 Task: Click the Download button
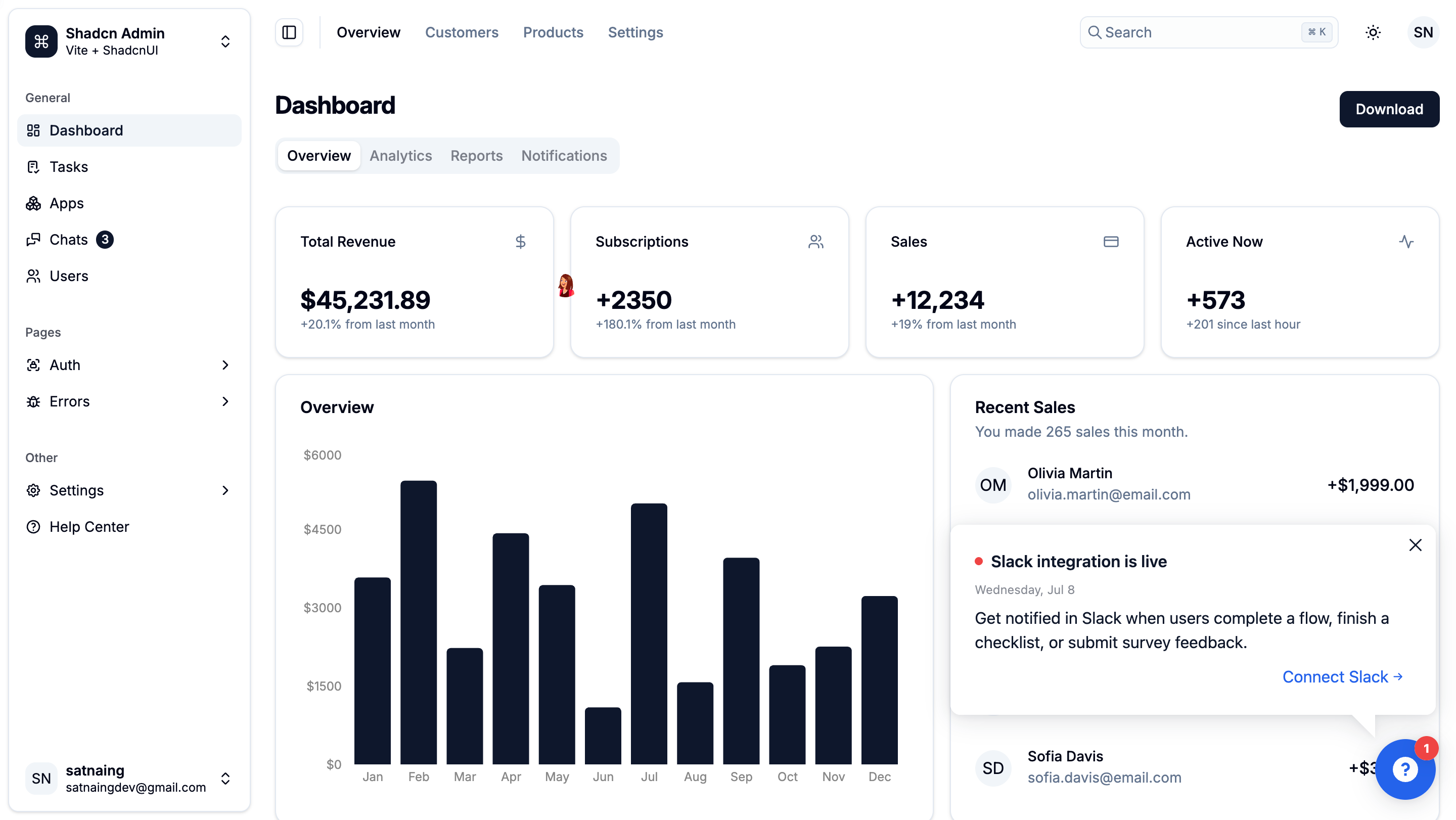pyautogui.click(x=1389, y=109)
